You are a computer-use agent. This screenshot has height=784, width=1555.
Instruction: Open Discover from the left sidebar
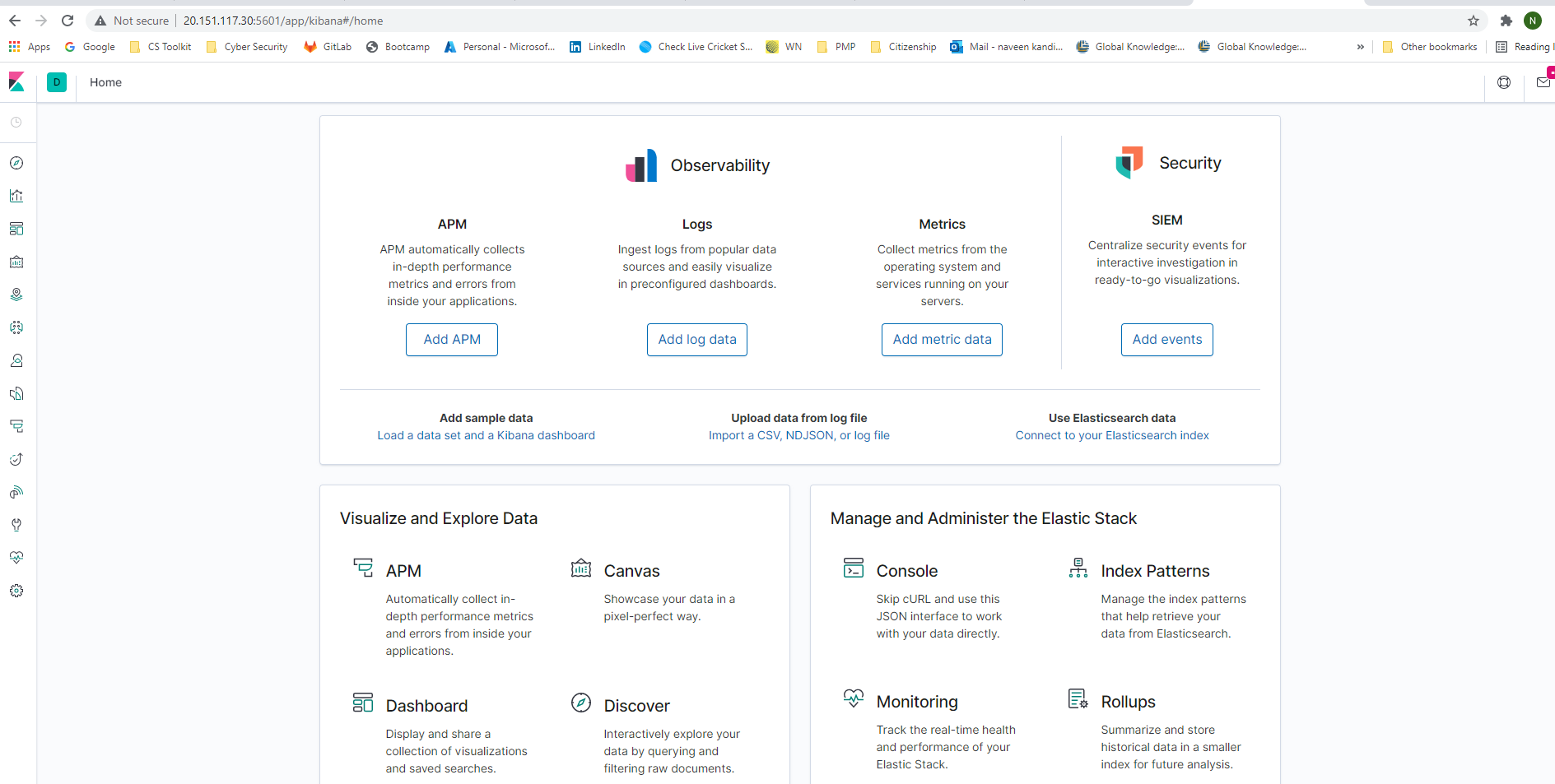(16, 163)
